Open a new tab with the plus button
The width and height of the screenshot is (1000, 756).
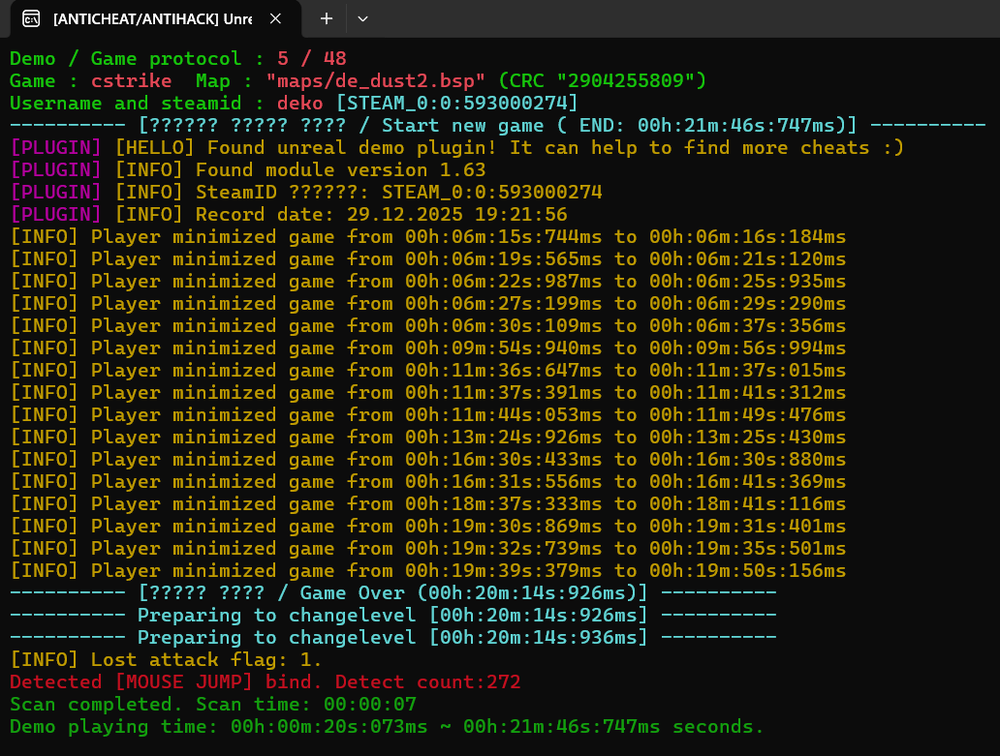(x=326, y=18)
